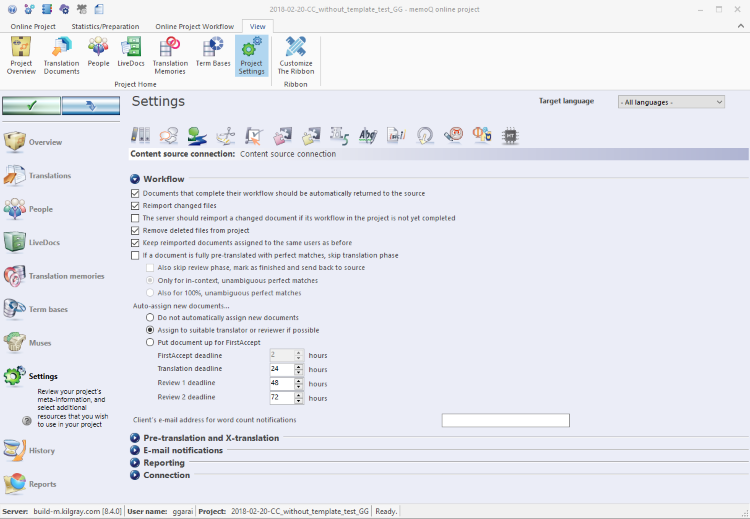Click the People ribbon icon
The height and width of the screenshot is (519, 750).
98,53
